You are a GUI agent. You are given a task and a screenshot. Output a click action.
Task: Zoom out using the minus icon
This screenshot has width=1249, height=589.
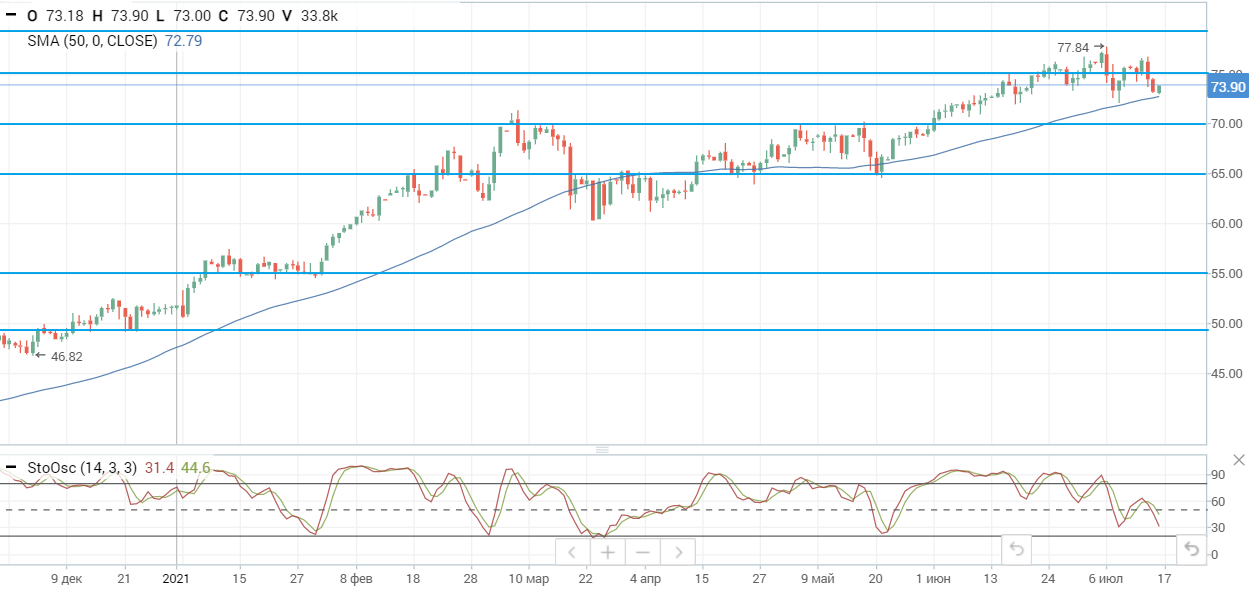pos(643,551)
